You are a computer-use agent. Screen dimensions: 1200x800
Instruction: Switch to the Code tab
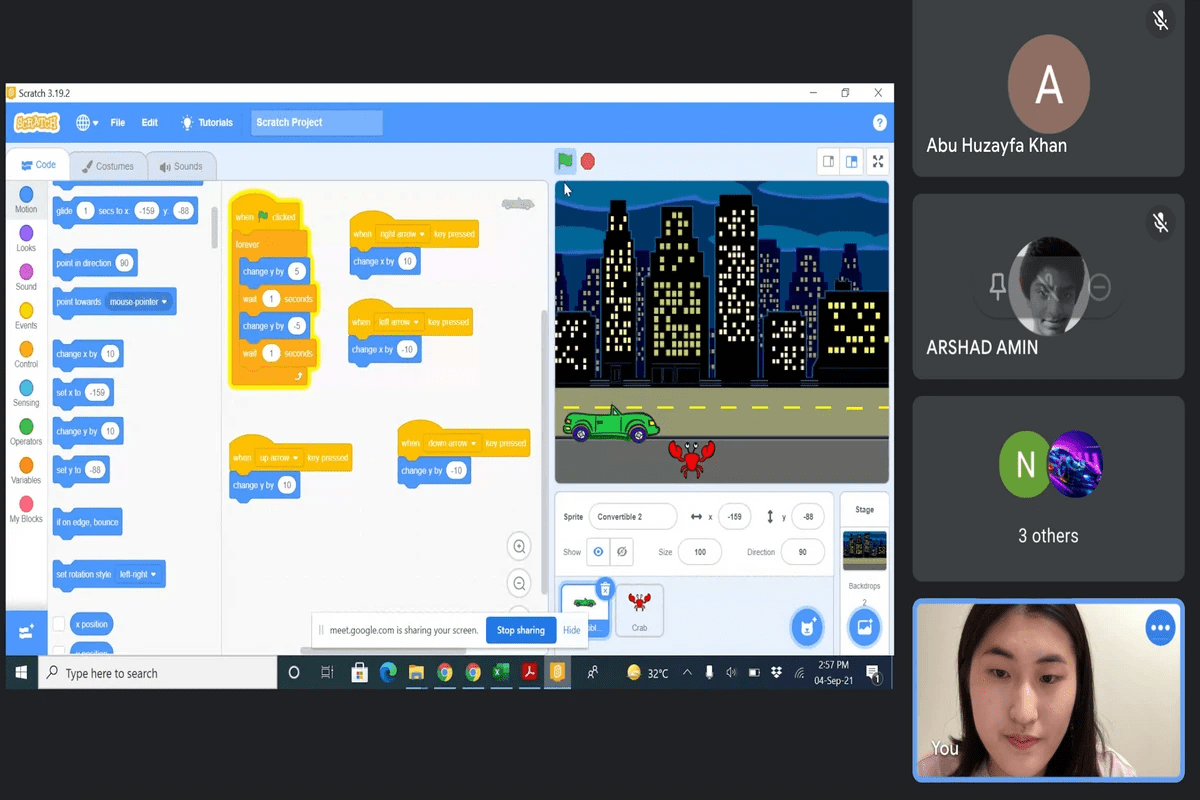(38, 165)
